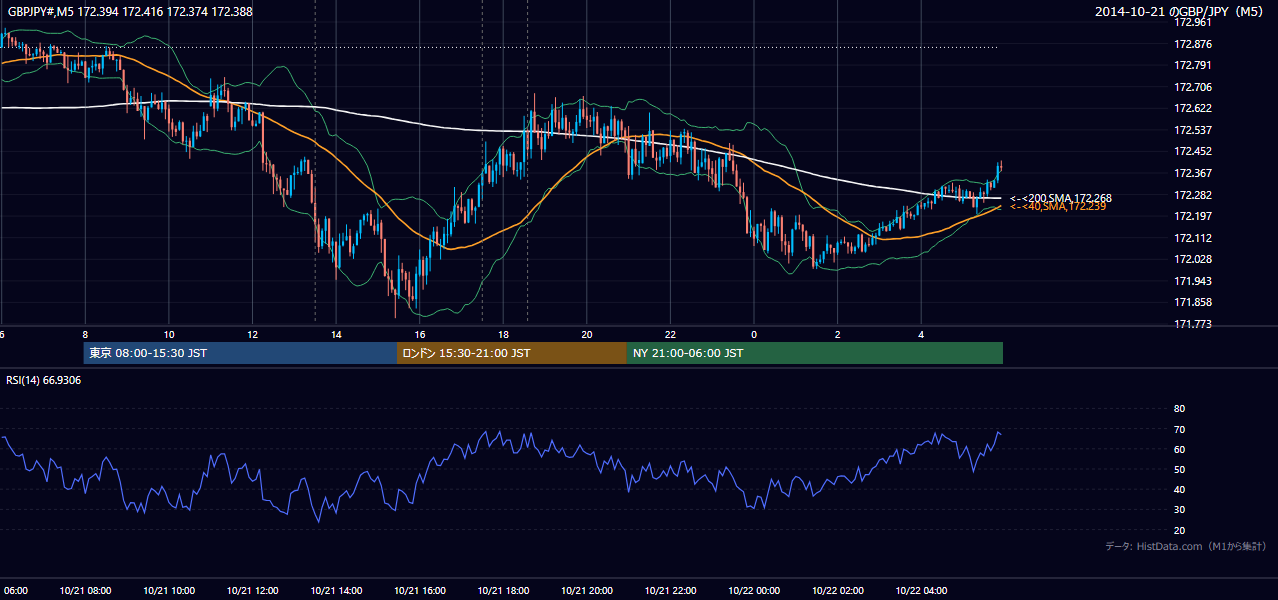Click the RSI scale value 50
Viewport: 1278px width, 600px height.
tap(1179, 469)
